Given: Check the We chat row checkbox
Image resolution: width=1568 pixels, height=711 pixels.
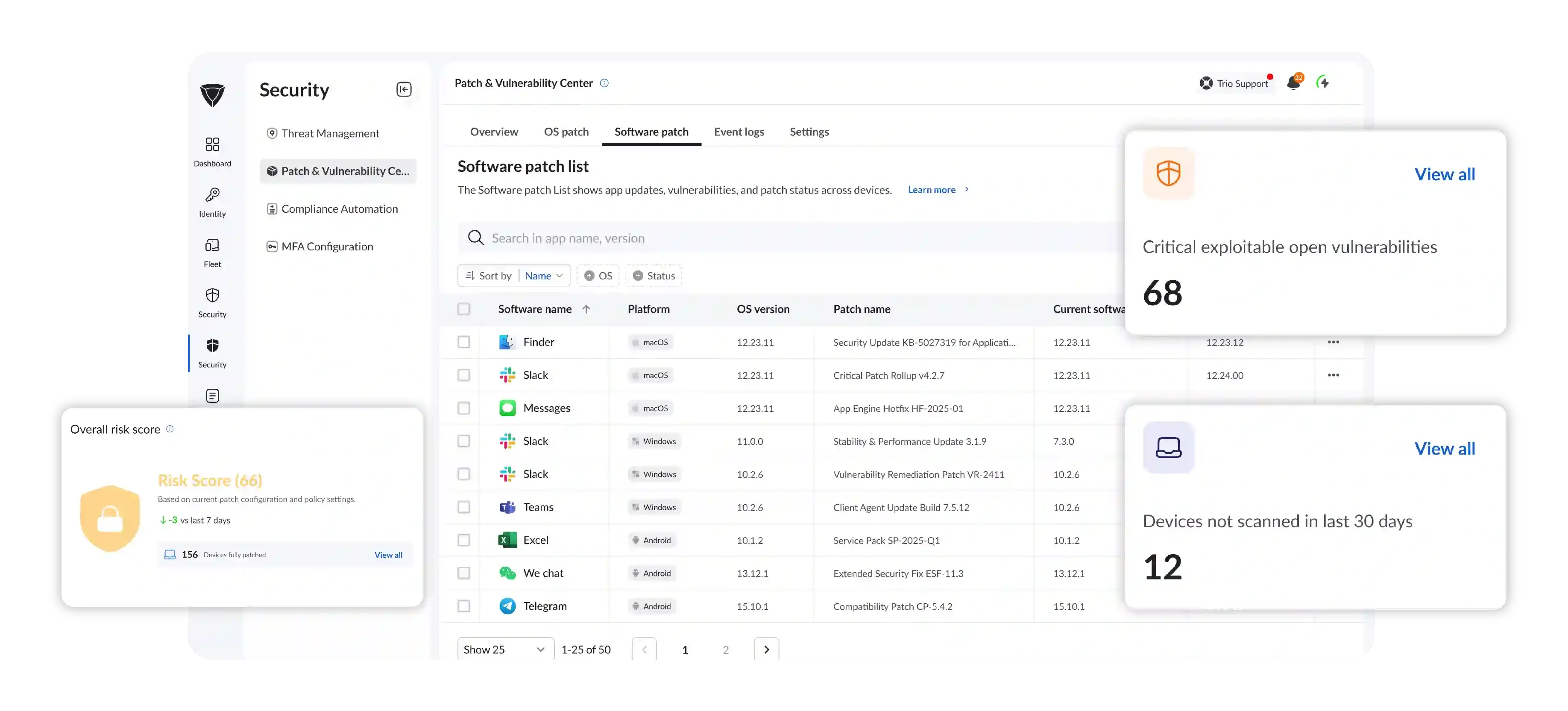Looking at the screenshot, I should coord(464,573).
